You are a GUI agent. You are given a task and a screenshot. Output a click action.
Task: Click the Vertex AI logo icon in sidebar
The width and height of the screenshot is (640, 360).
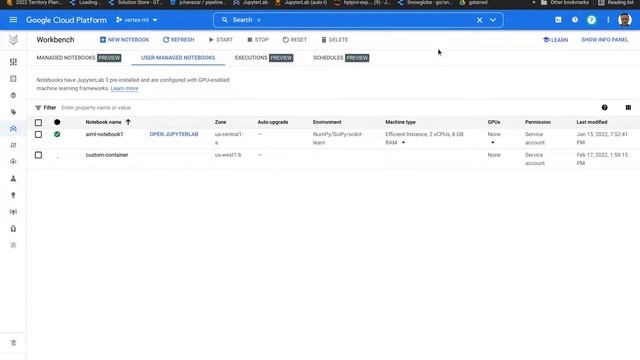13,40
